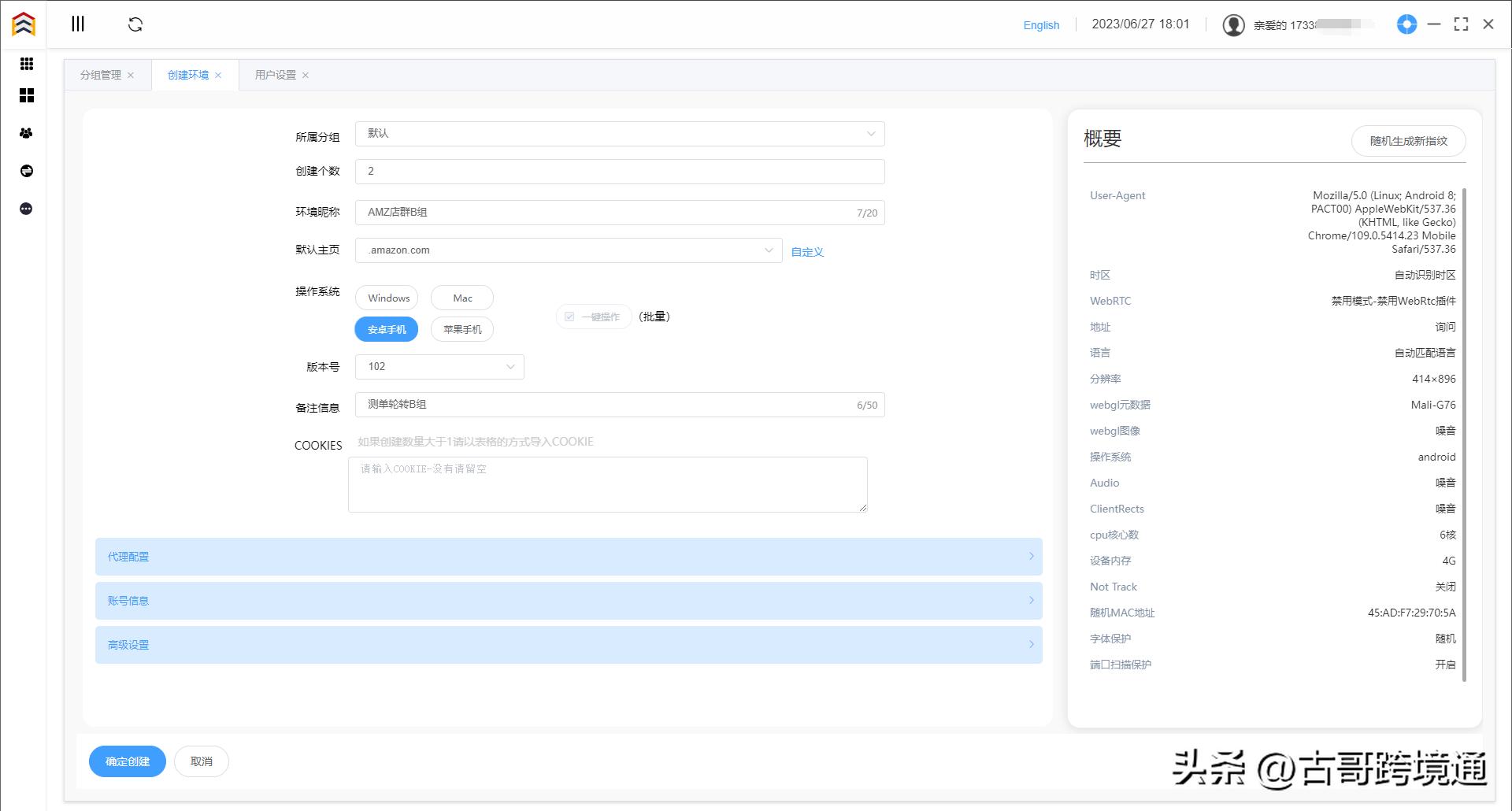Click the 确定创建 button
Image resolution: width=1512 pixels, height=811 pixels.
(x=127, y=761)
